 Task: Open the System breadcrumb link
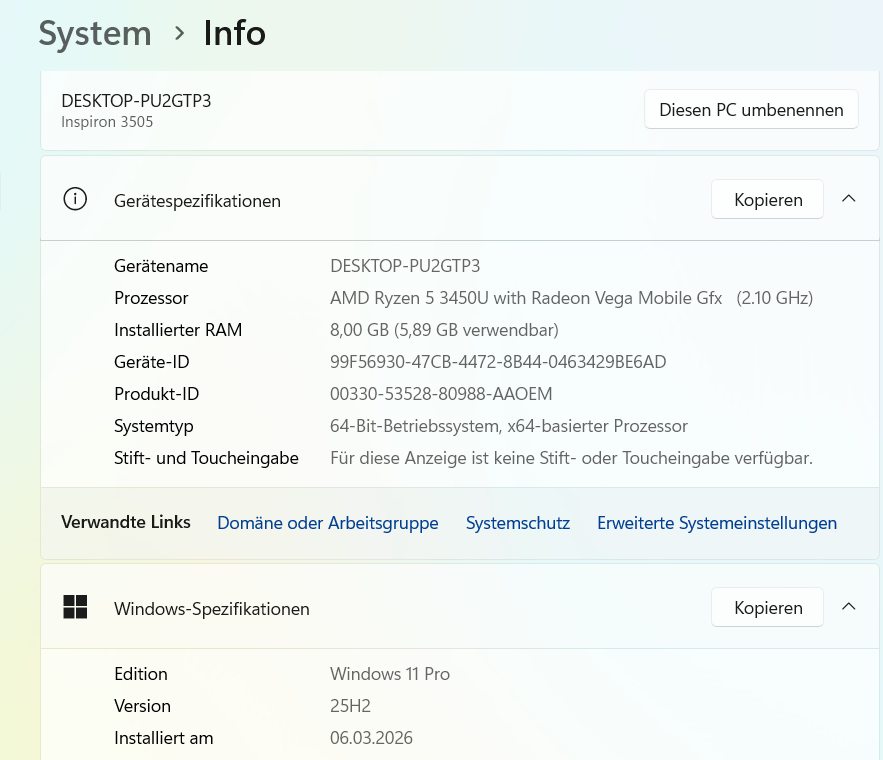[x=95, y=33]
